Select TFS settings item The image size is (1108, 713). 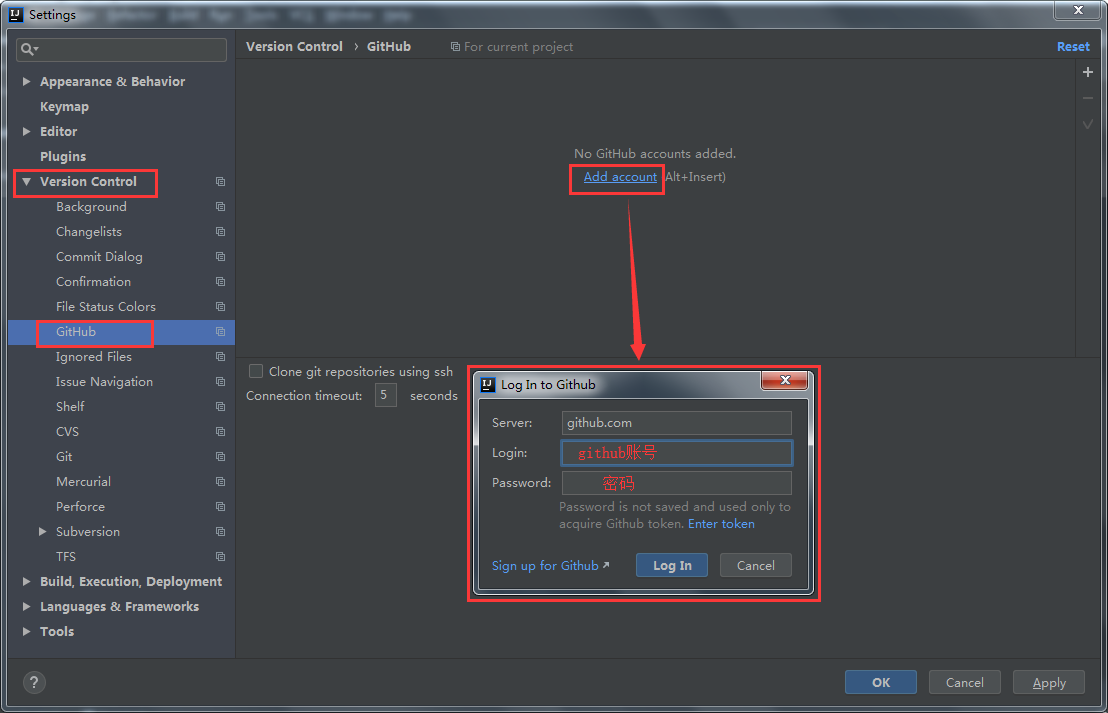pos(66,557)
